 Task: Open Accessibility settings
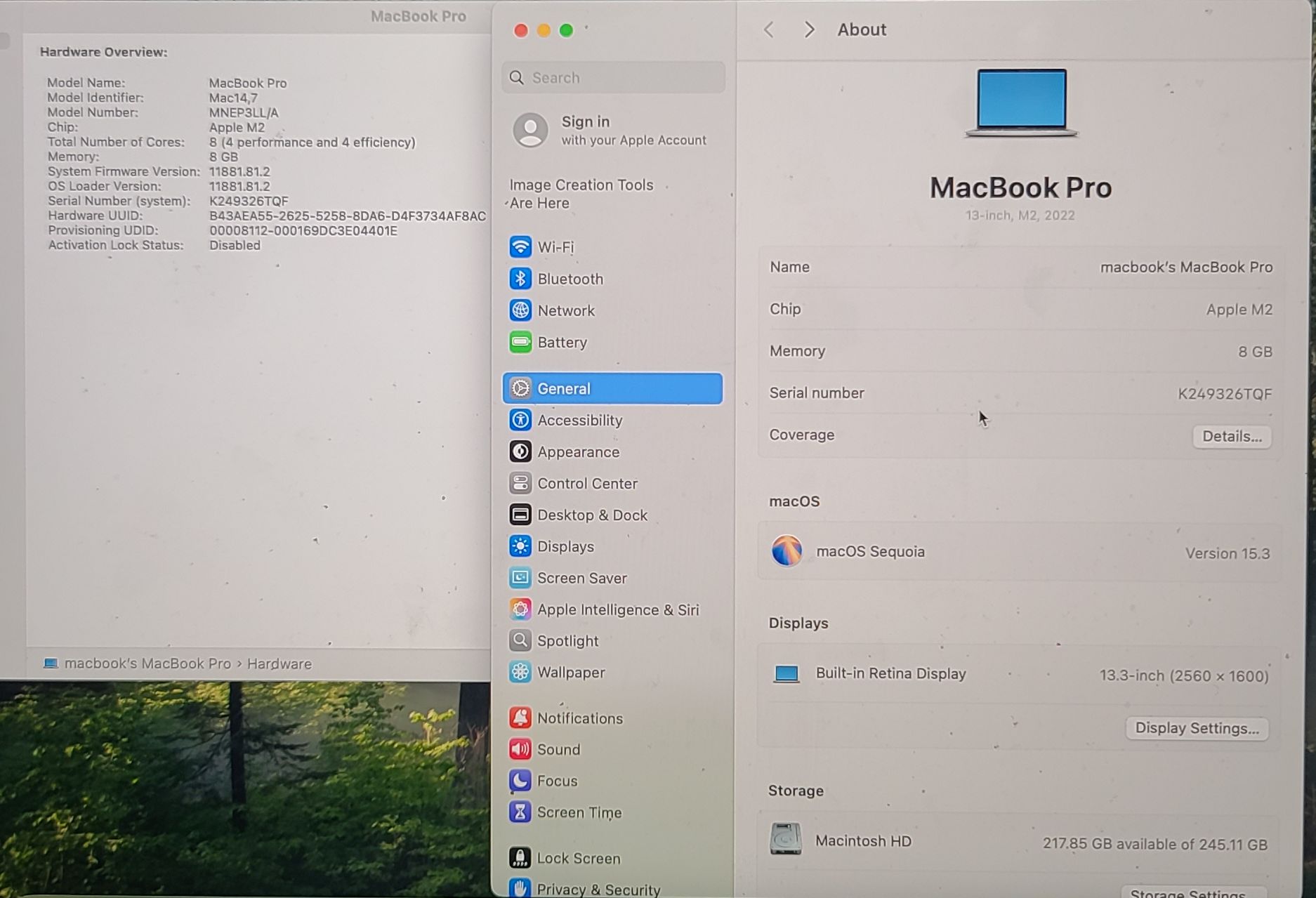[579, 420]
